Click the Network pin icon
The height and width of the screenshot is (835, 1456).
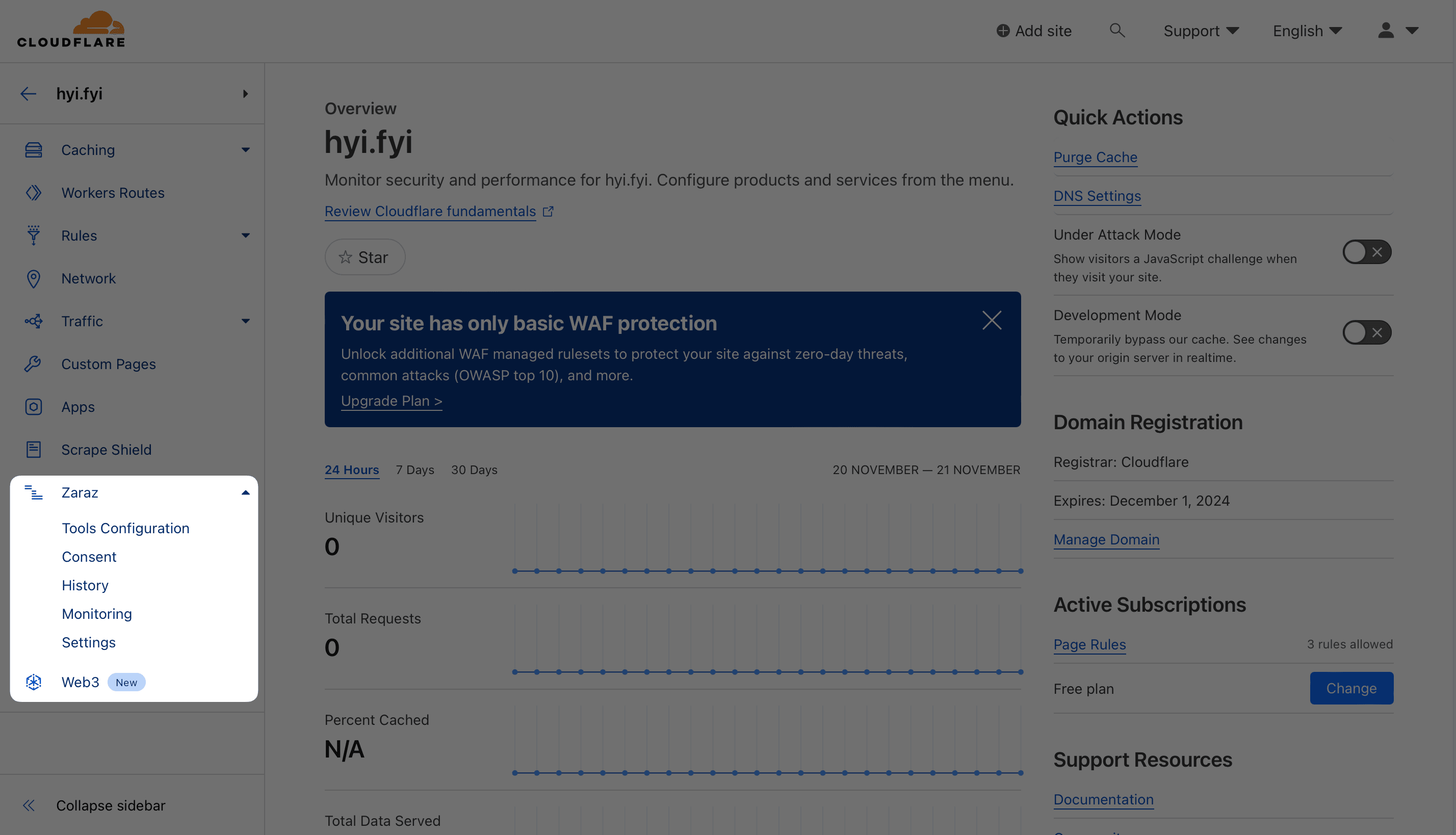pos(33,279)
